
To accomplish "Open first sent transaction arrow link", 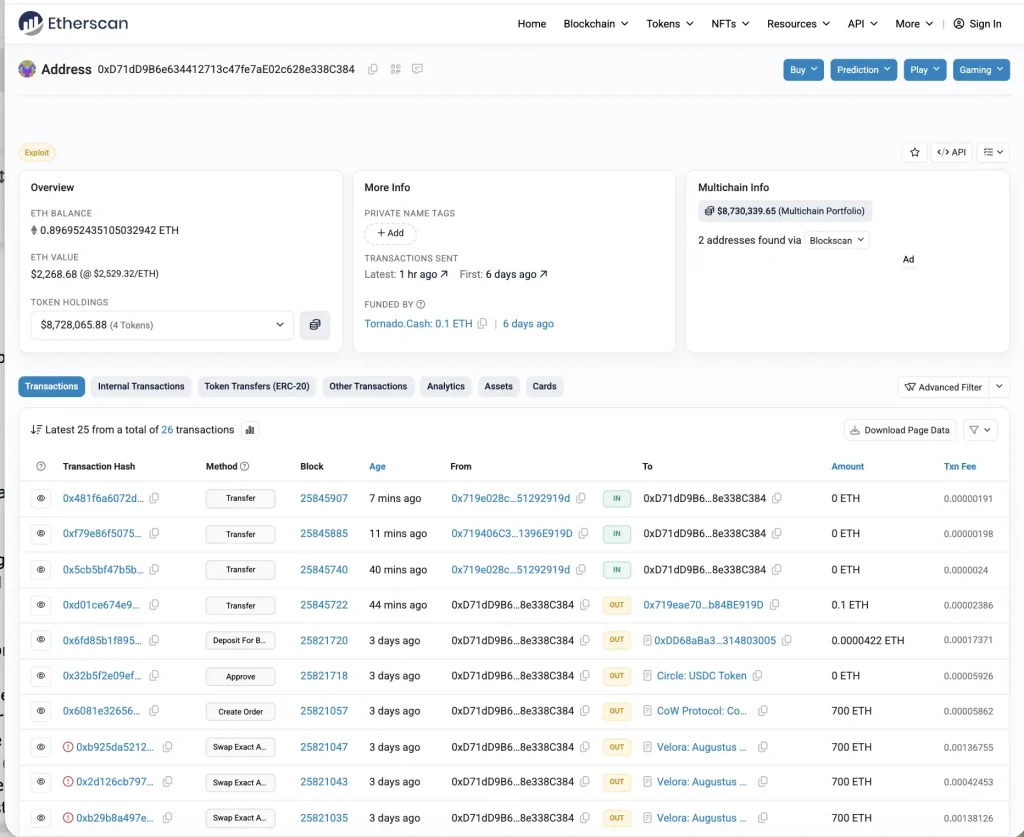I will [543, 274].
